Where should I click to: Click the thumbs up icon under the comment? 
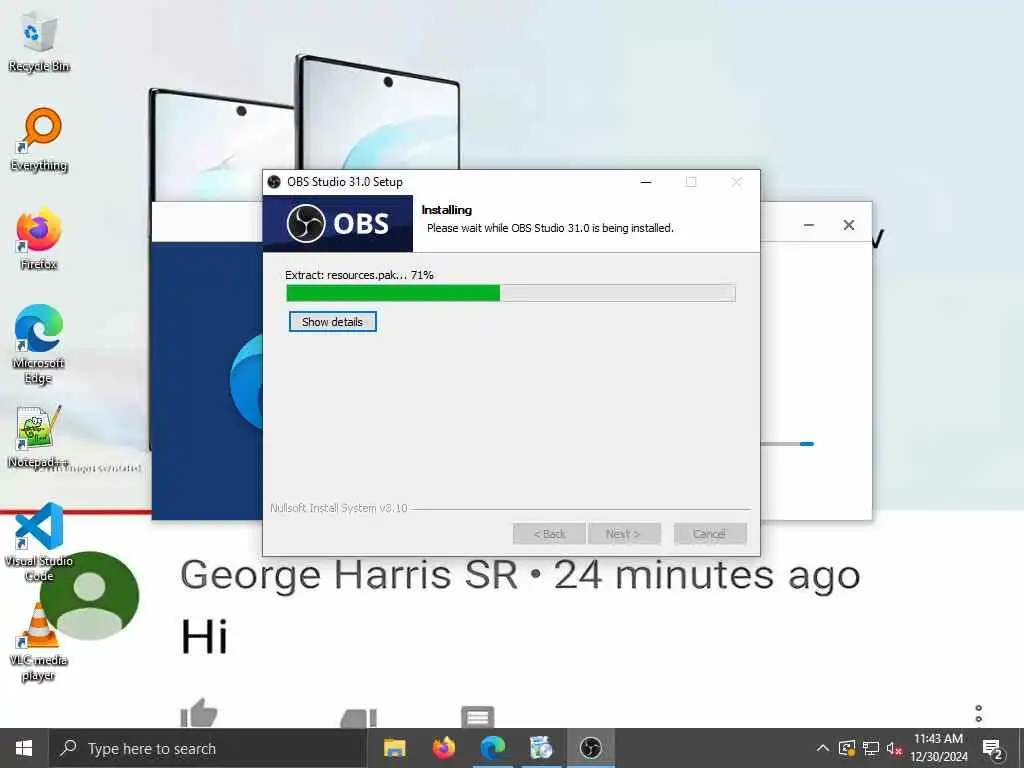pyautogui.click(x=199, y=713)
